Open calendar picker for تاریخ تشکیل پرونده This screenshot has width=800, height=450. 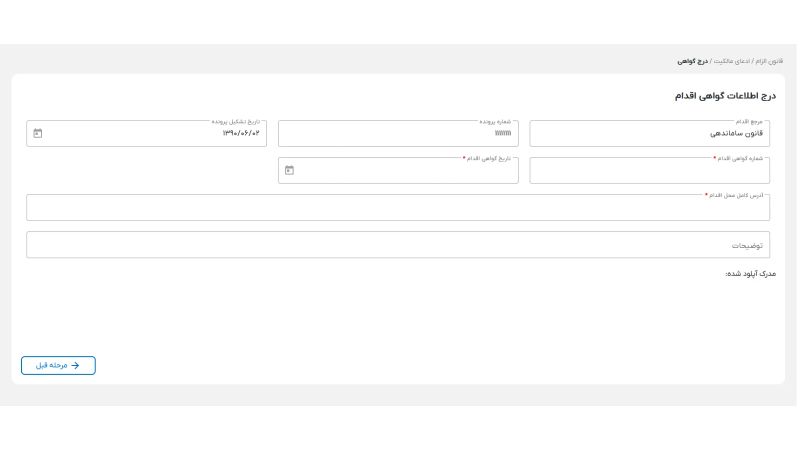[38, 133]
